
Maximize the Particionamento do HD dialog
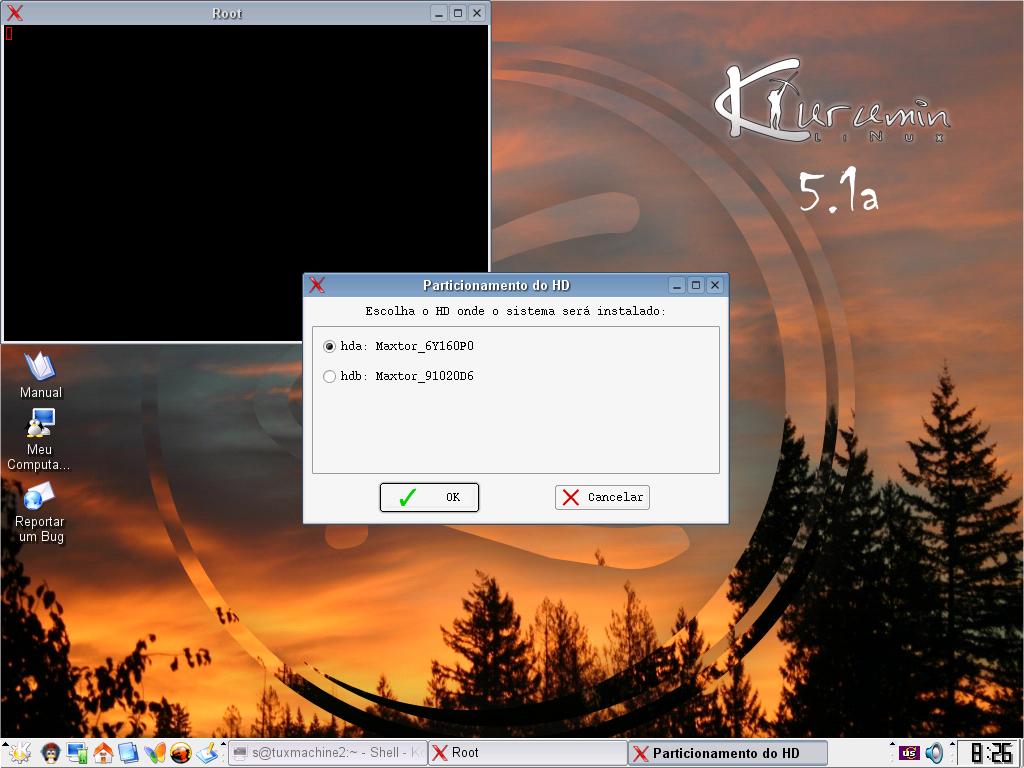tap(696, 285)
